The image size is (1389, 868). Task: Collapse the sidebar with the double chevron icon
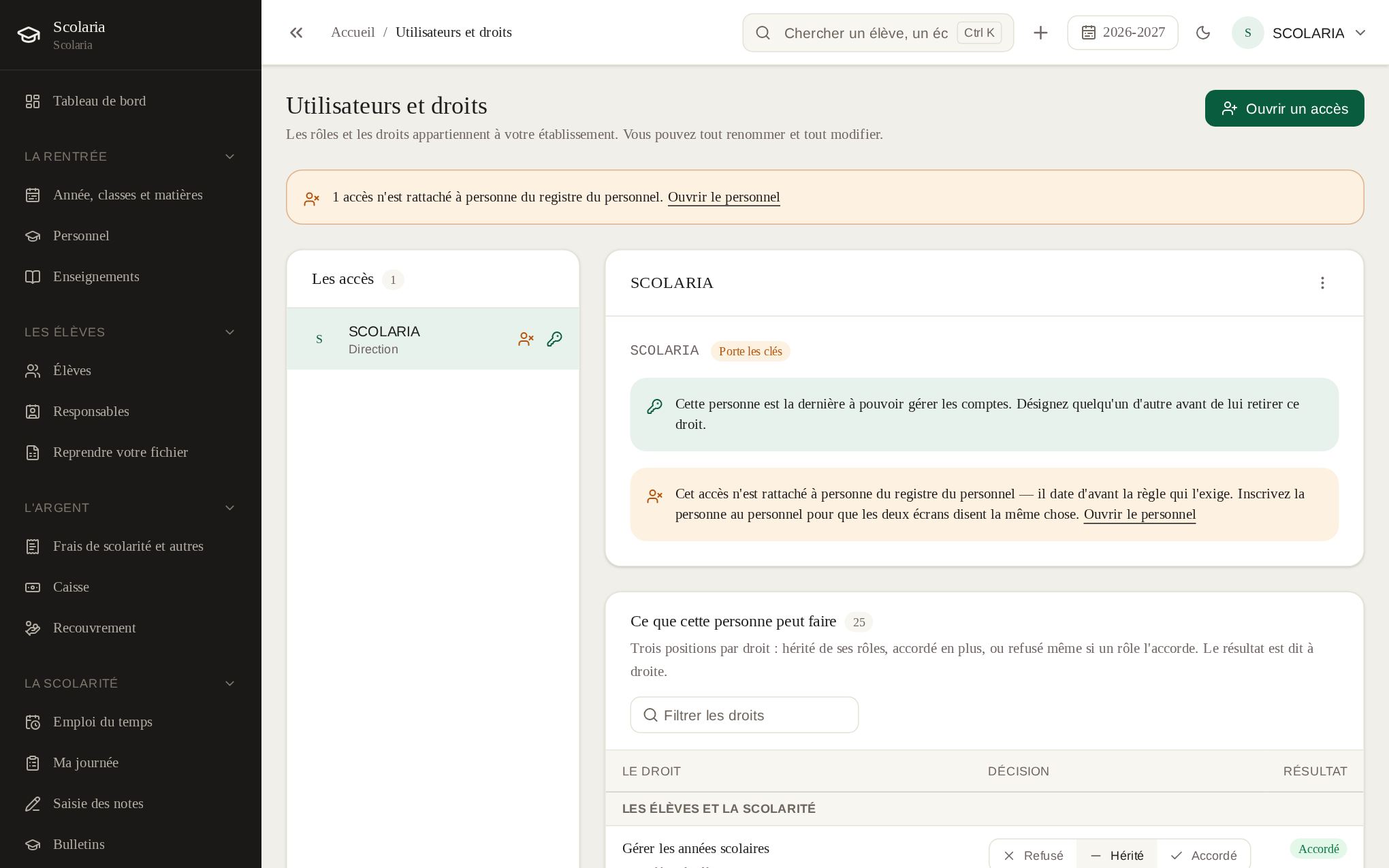[x=296, y=33]
